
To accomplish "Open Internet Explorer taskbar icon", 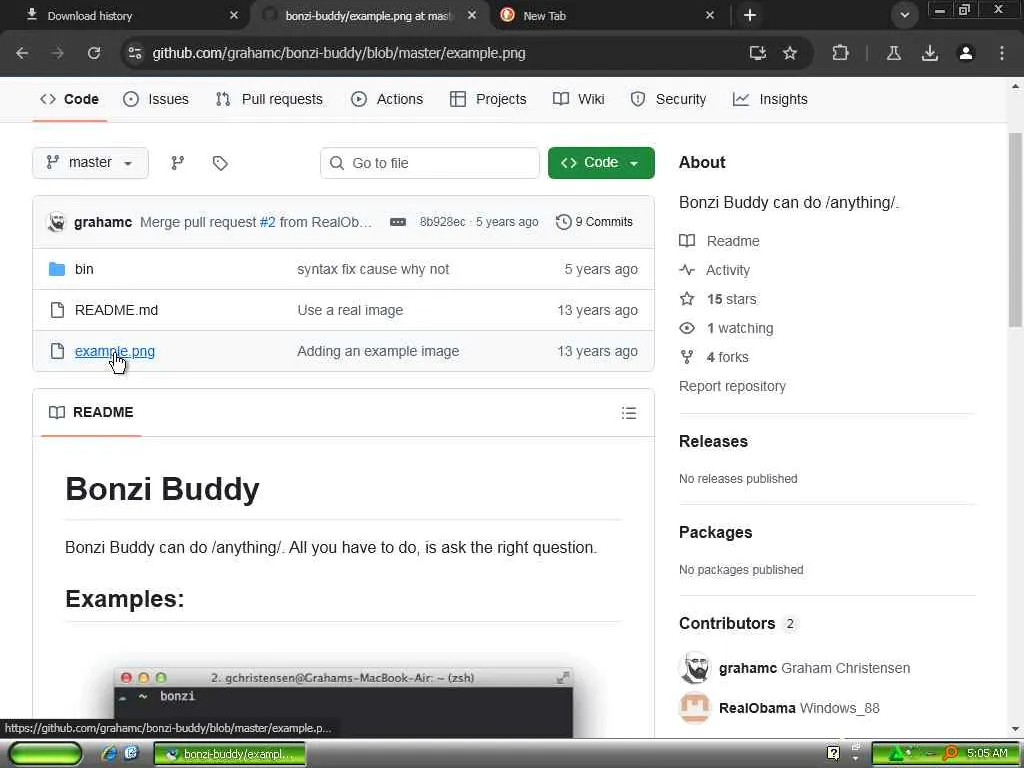I will 109,754.
